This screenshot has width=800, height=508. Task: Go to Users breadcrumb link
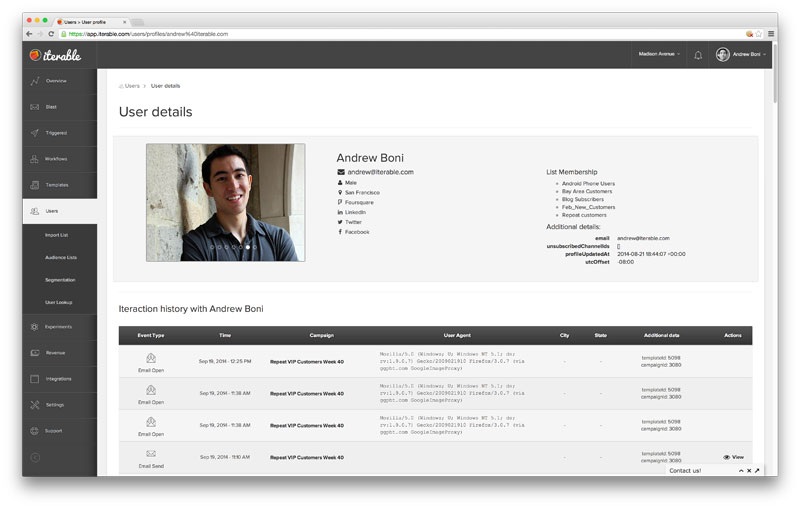132,86
